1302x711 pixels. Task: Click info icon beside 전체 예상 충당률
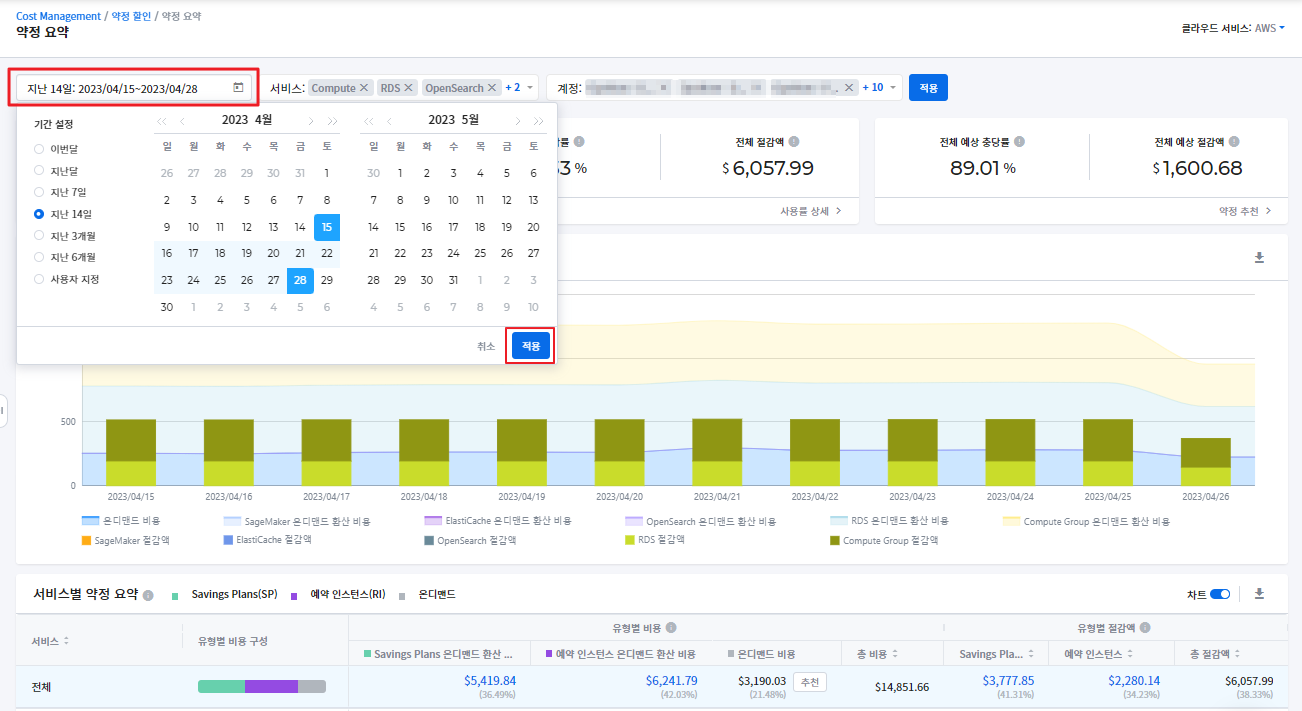pos(1019,142)
